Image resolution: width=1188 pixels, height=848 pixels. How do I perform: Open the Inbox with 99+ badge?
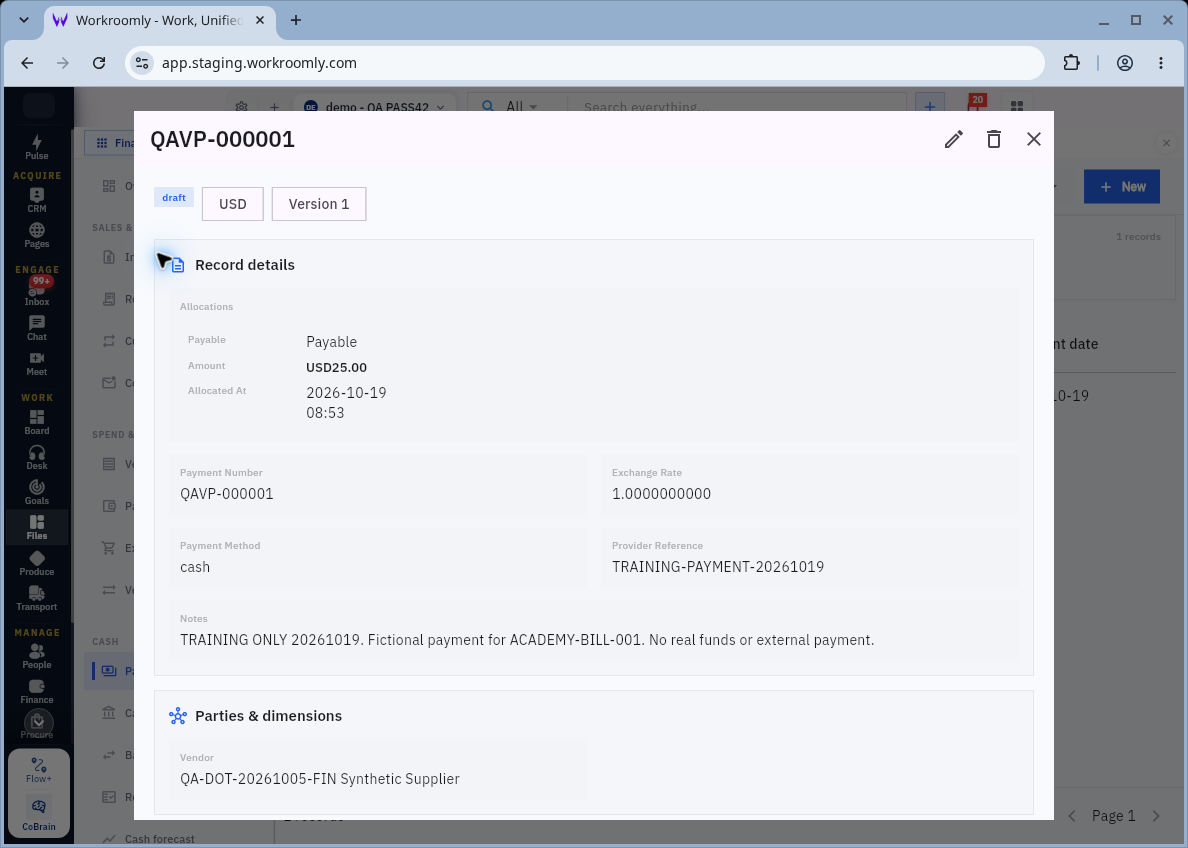click(36, 293)
